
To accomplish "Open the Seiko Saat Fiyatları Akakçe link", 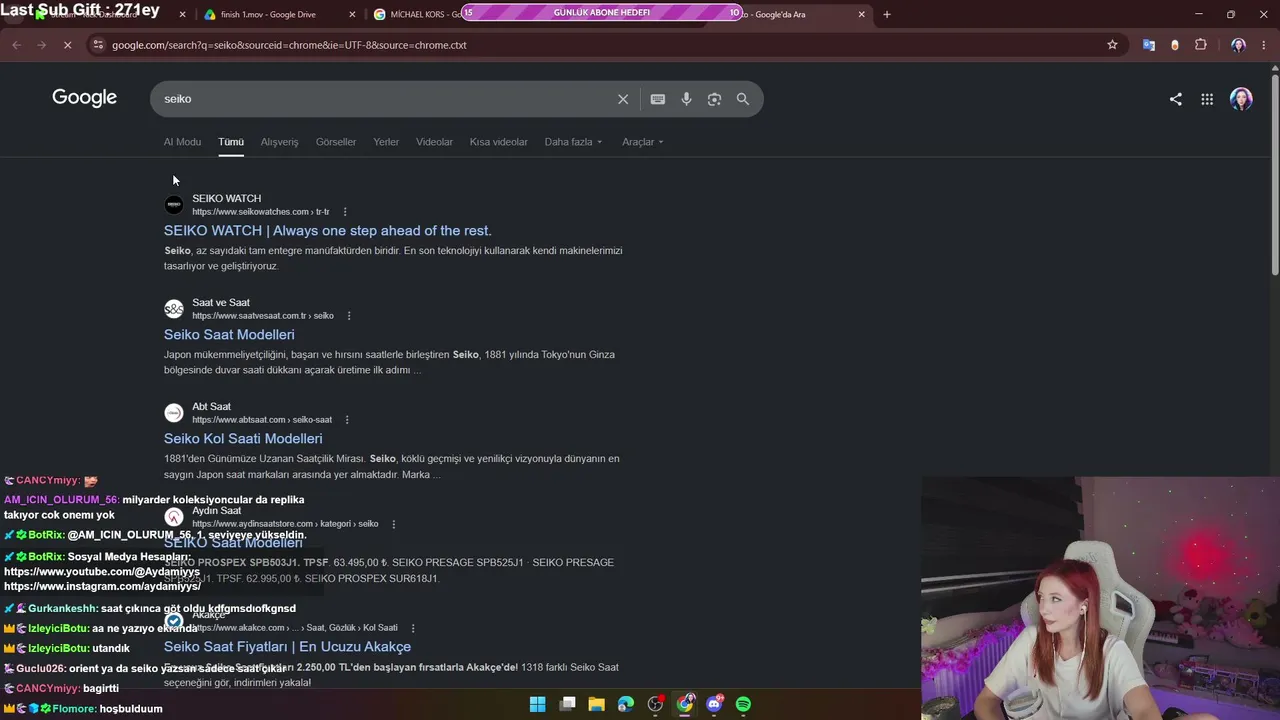I will [x=287, y=647].
